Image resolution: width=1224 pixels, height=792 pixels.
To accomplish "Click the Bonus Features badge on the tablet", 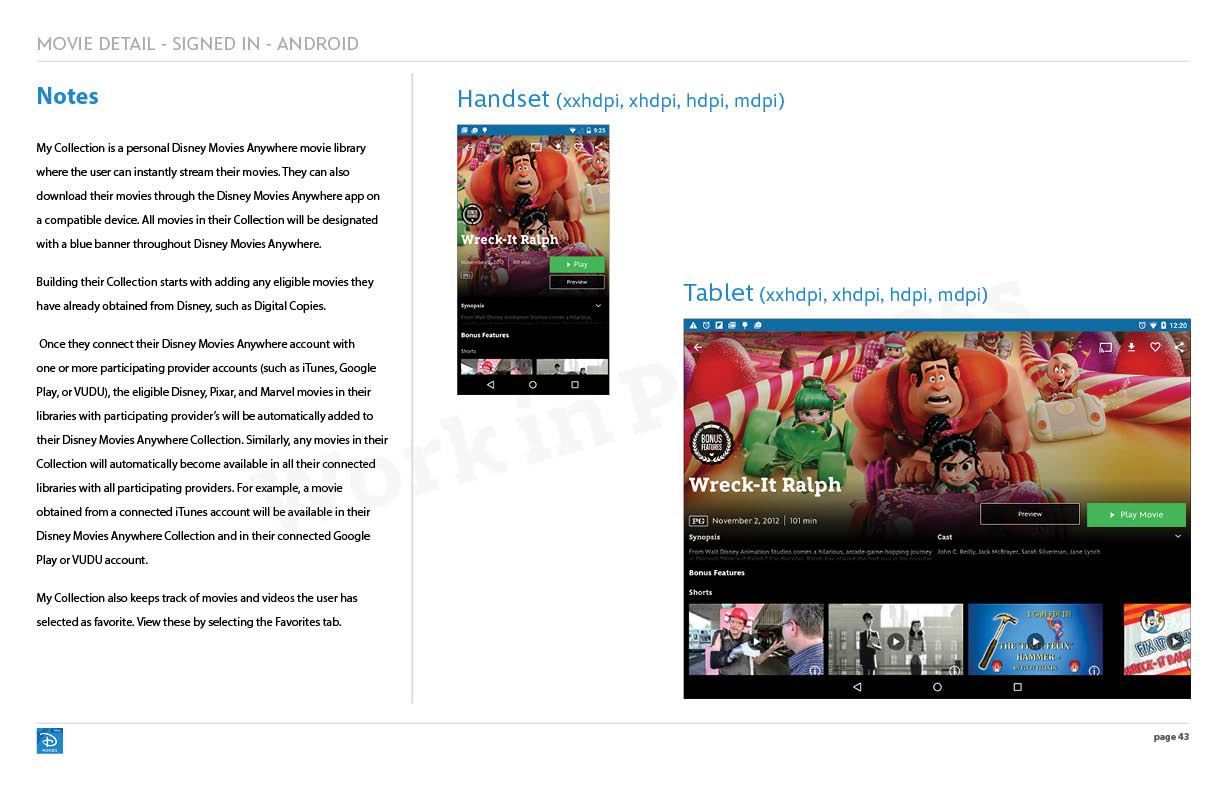I will click(x=712, y=444).
